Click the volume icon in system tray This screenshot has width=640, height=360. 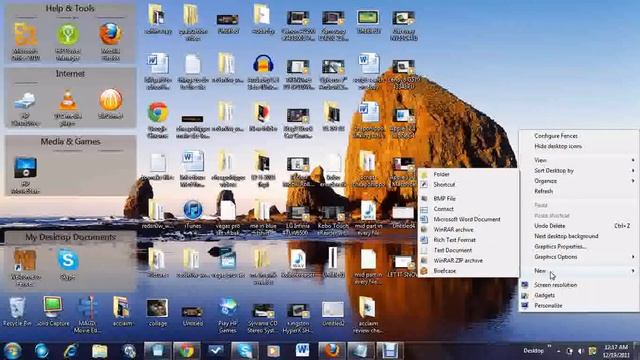pyautogui.click(x=580, y=351)
